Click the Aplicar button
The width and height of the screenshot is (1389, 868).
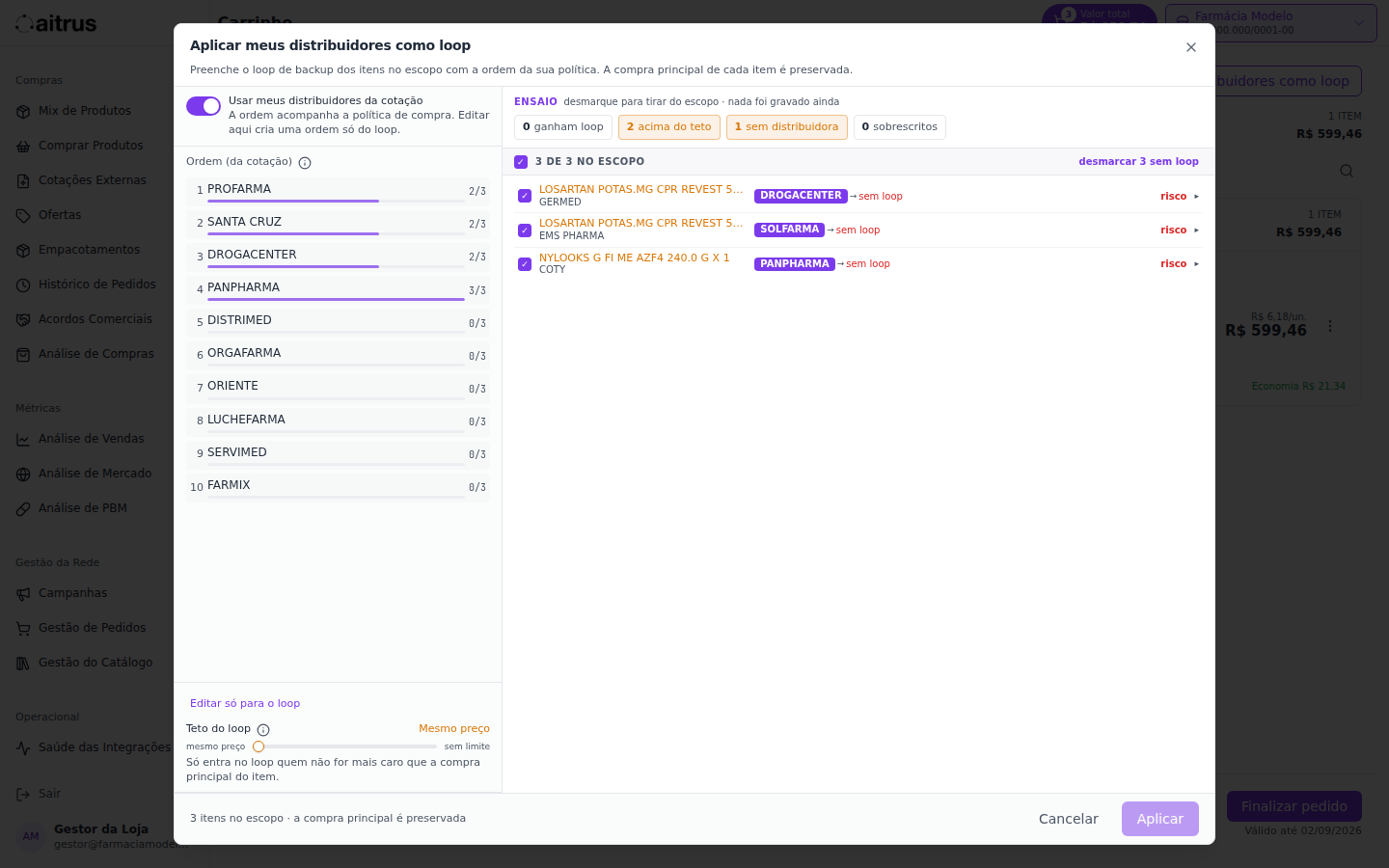pos(1160,819)
